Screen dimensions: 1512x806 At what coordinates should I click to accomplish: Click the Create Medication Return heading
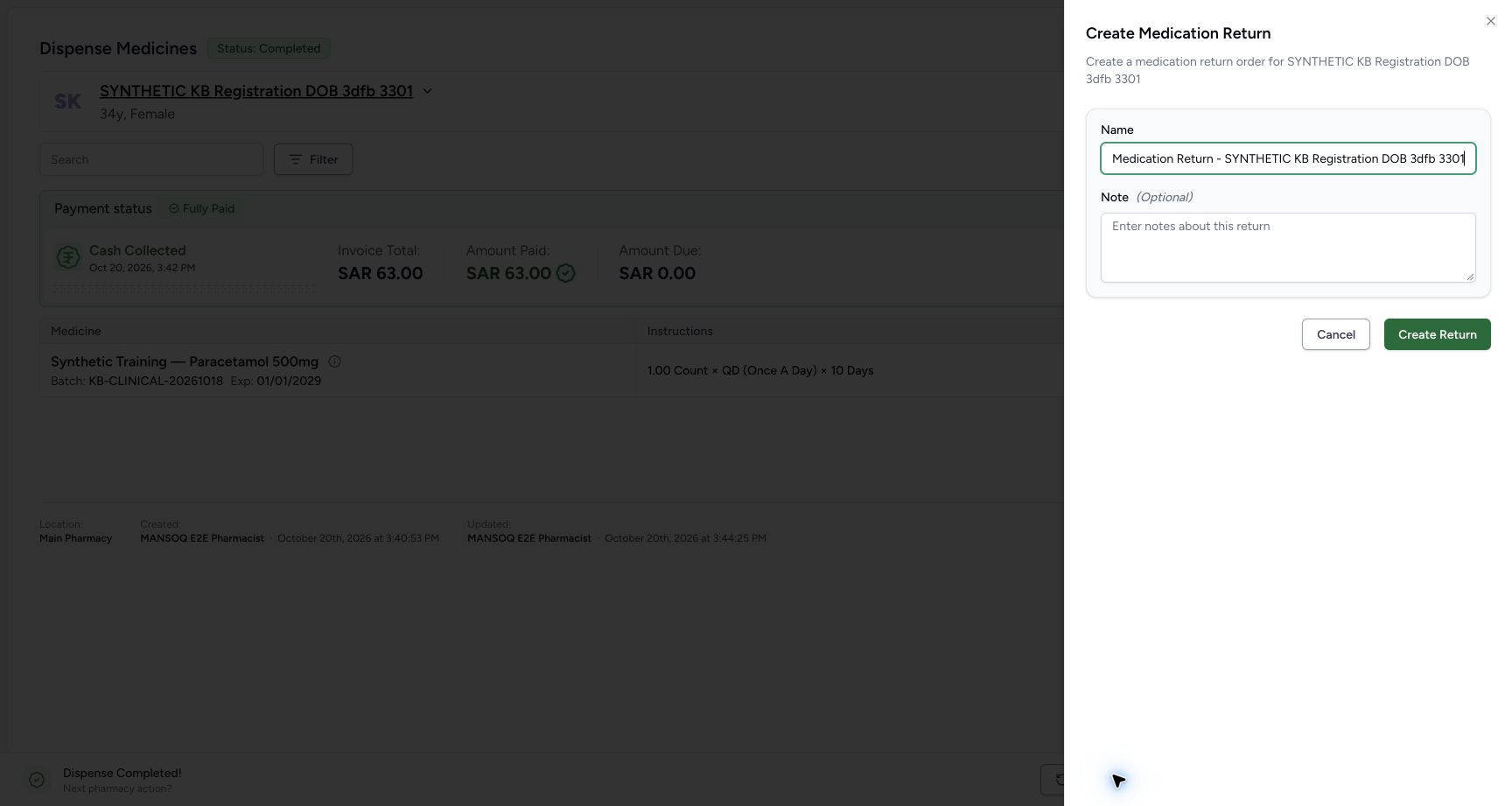(1178, 33)
